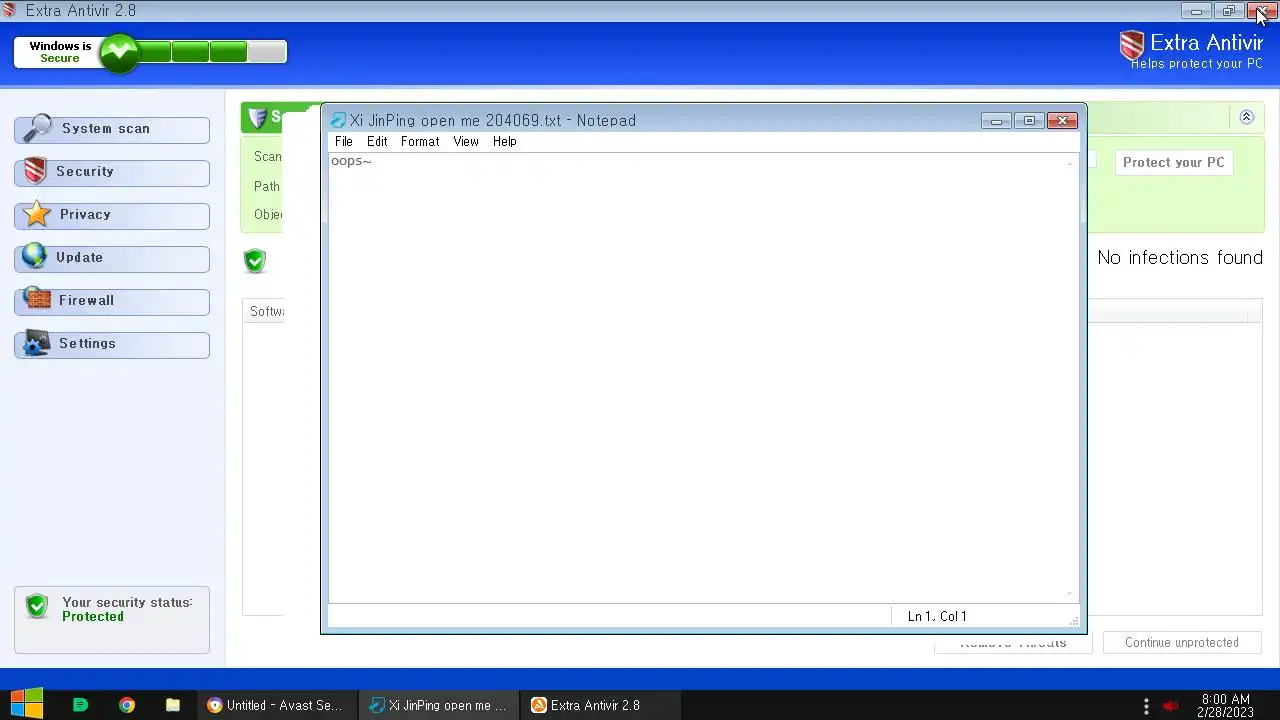This screenshot has height=720, width=1280.
Task: Click the green shield icon left of Notepad
Action: (255, 261)
